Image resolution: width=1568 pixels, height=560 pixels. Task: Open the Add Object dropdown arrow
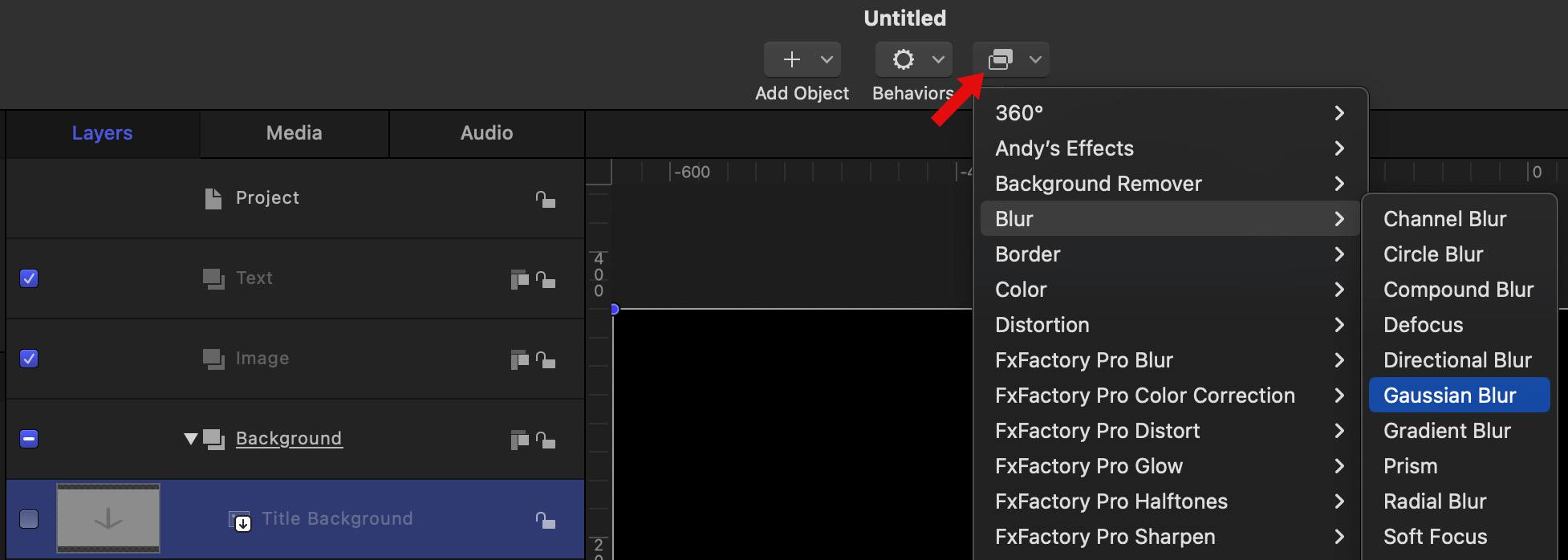point(827,59)
